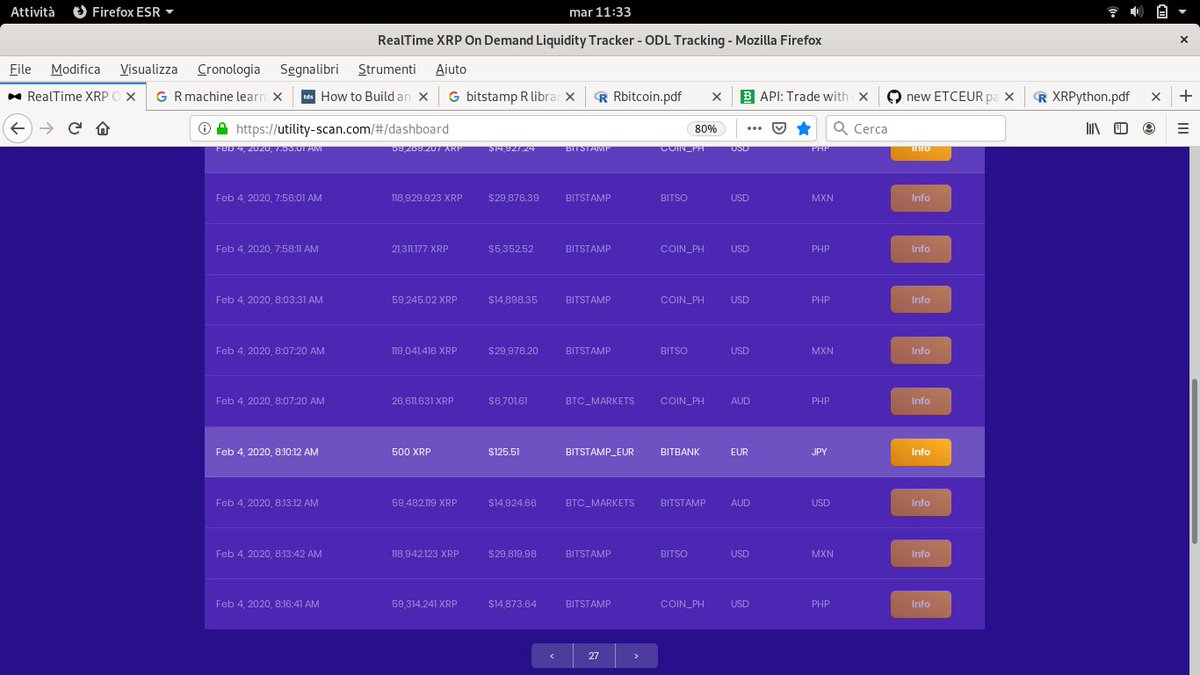Click the $125.51 amount value
This screenshot has height=675, width=1200.
coord(506,452)
